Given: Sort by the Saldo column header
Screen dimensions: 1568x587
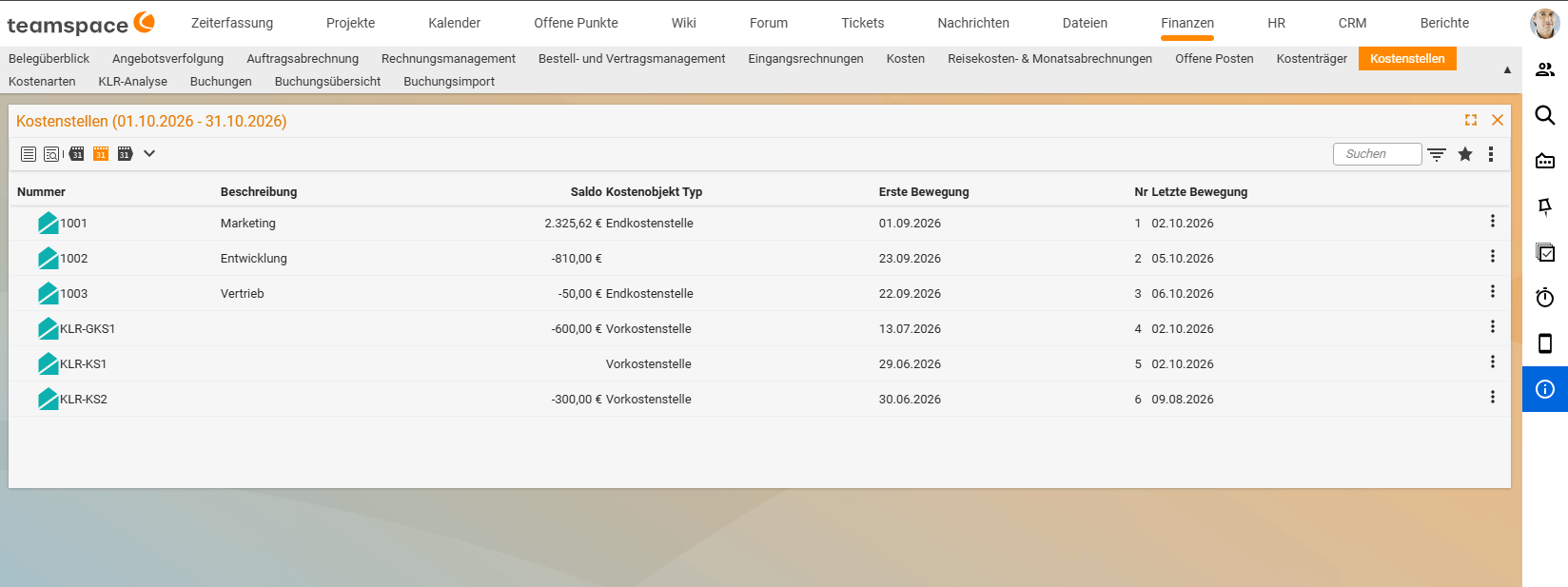Looking at the screenshot, I should coord(586,192).
